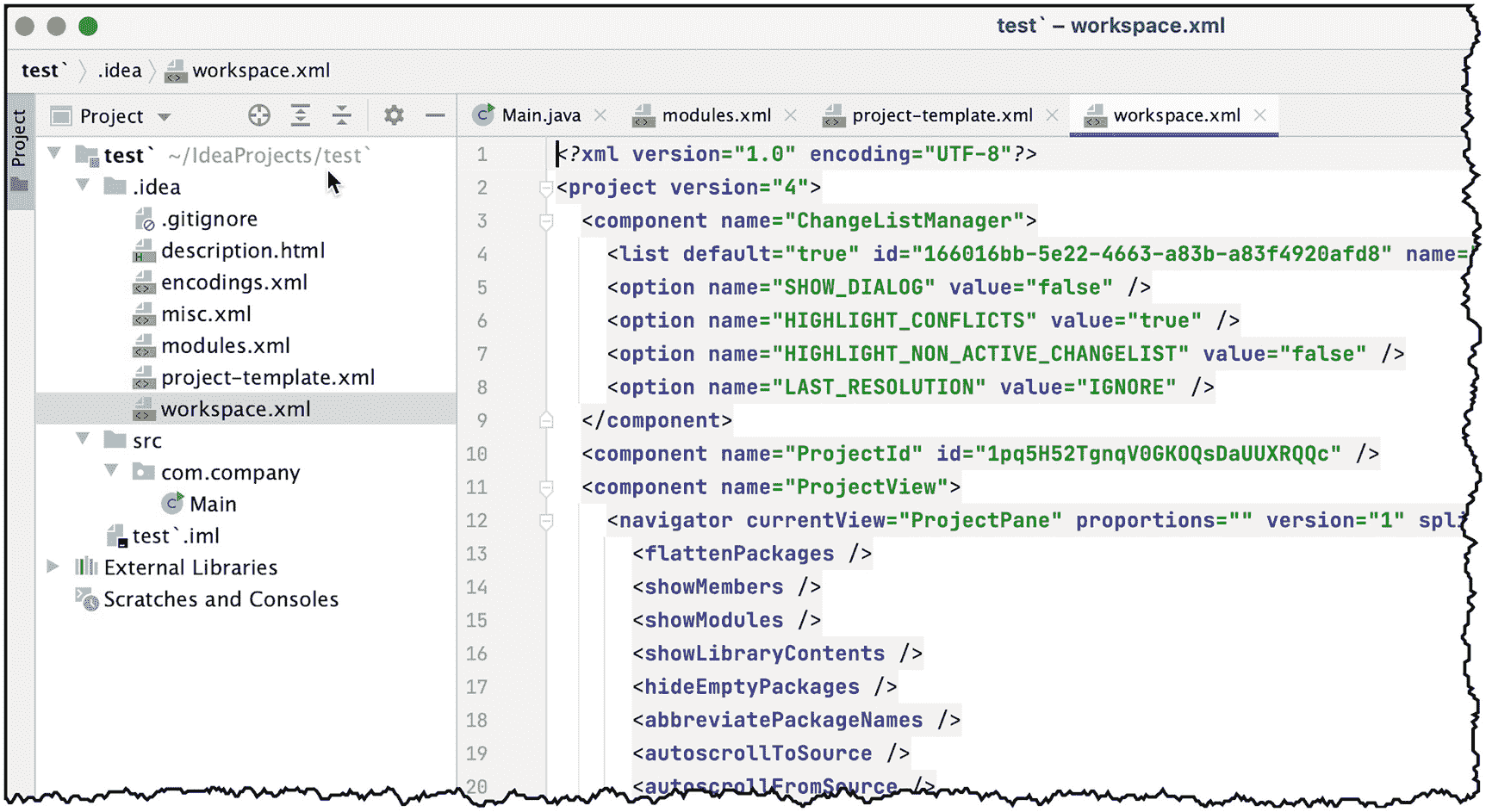The image size is (1486, 812).
Task: Close the modules.xml tab
Action: (x=791, y=115)
